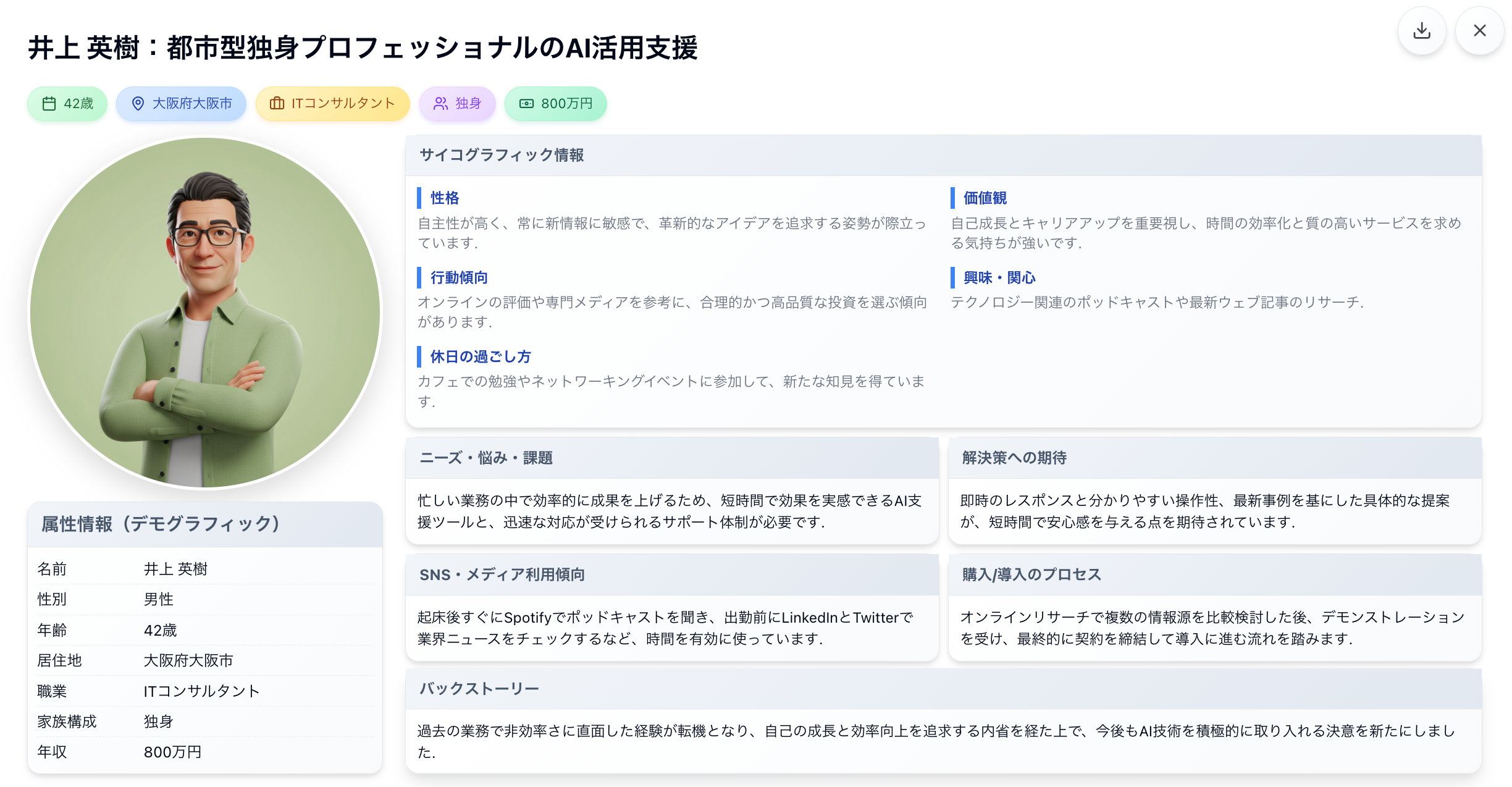
Task: Close the persona detail panel
Action: click(1479, 31)
